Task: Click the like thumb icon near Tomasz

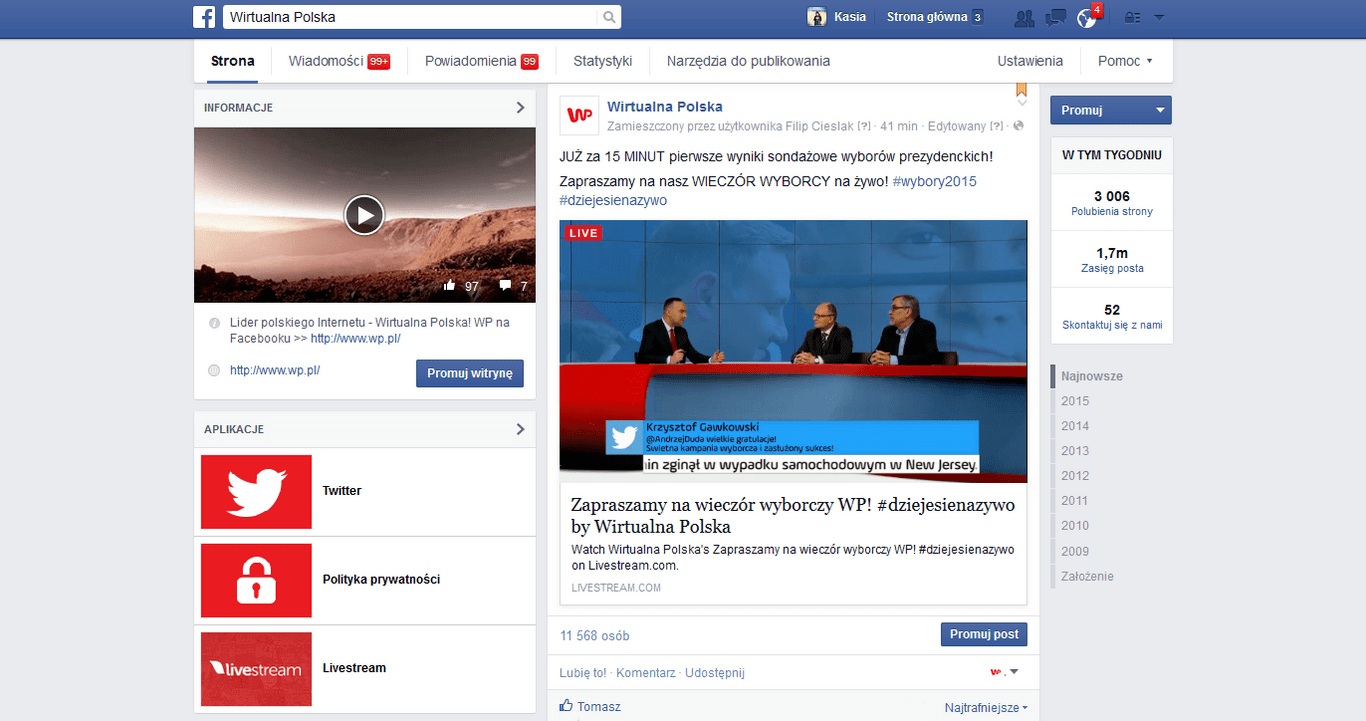Action: [567, 706]
